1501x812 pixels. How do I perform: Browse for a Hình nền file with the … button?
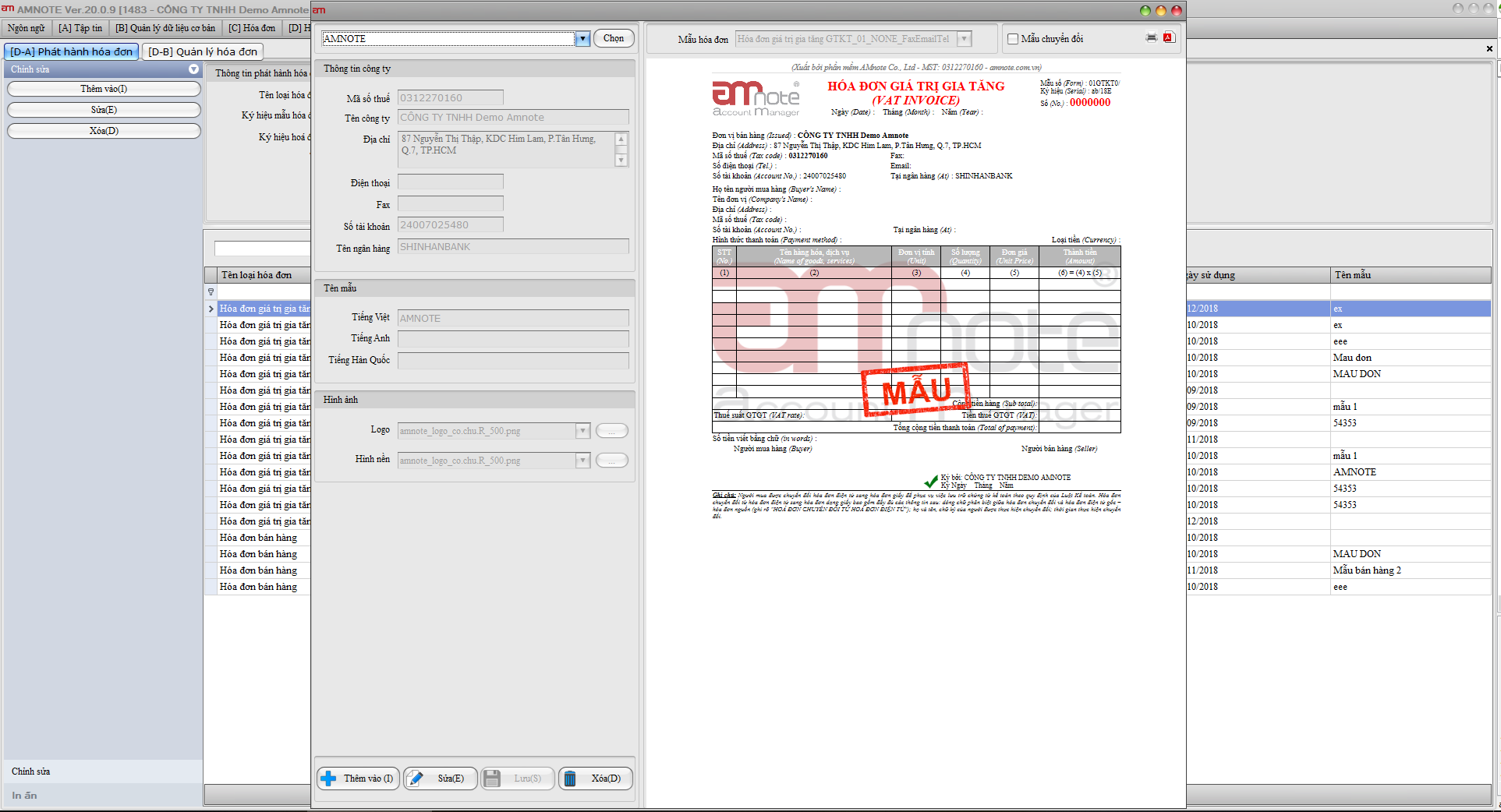point(612,461)
